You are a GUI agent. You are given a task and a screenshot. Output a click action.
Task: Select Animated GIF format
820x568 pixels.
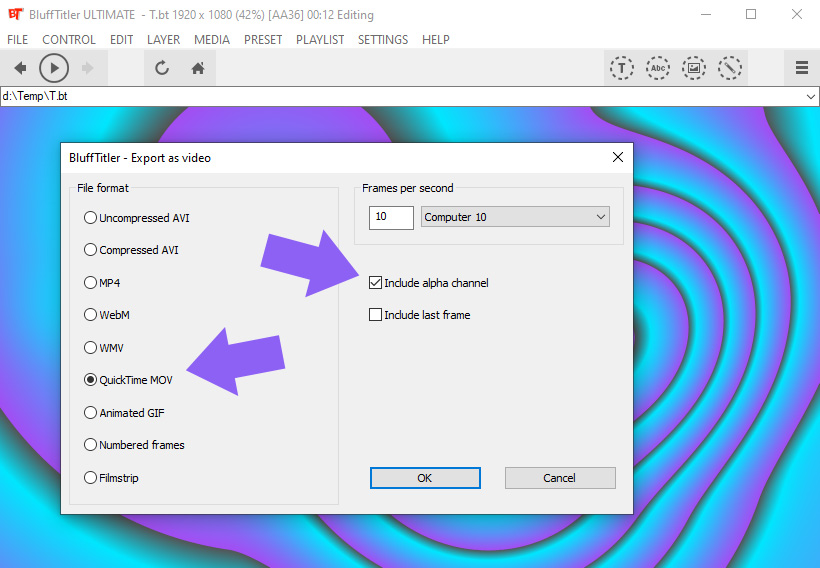(x=124, y=413)
